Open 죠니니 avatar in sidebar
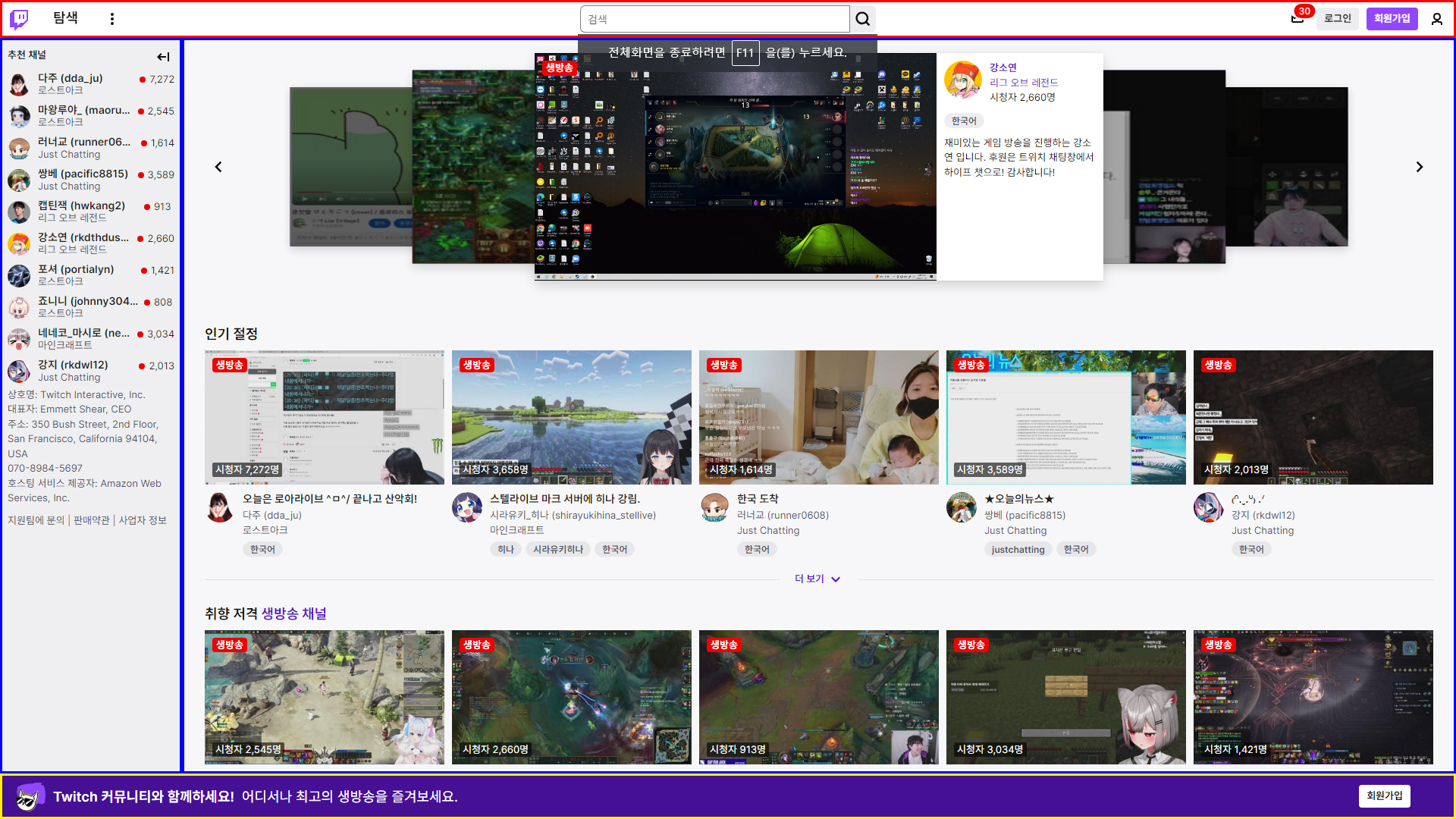Screen dimensions: 1456x819 19,307
